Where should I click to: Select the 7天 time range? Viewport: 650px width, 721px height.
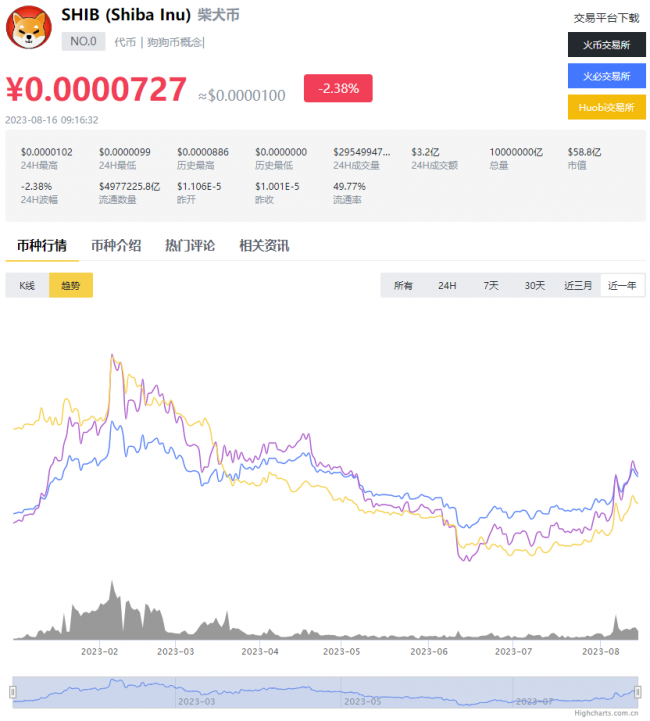pos(490,286)
